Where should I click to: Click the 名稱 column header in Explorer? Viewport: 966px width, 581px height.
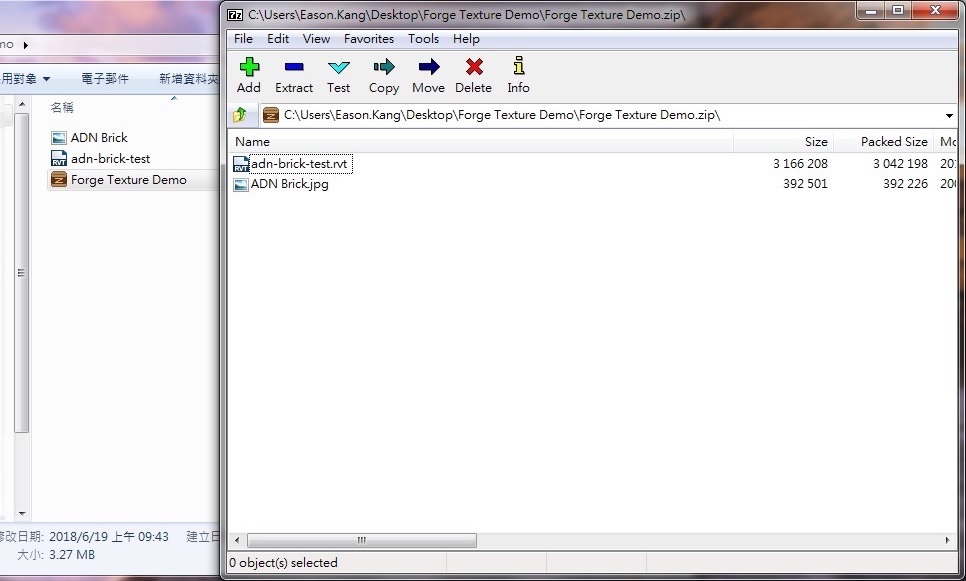62,107
